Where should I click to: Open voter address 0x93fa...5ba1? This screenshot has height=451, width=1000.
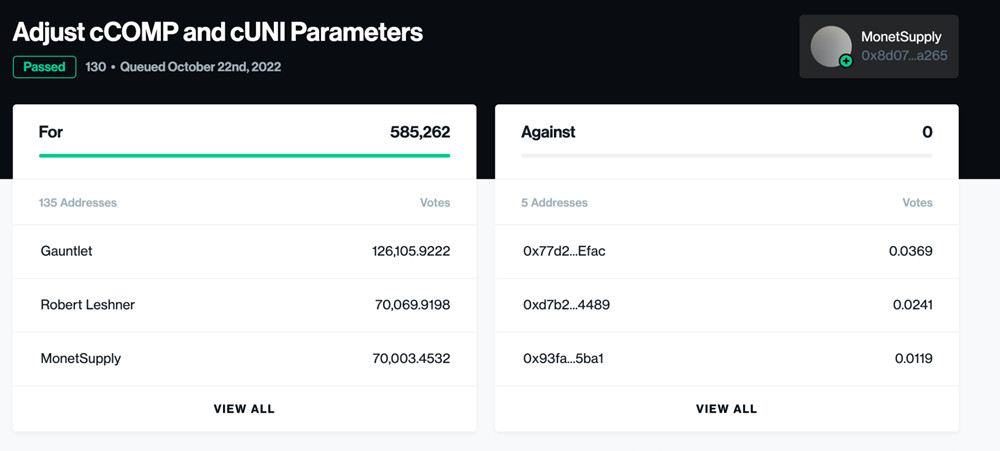[563, 358]
